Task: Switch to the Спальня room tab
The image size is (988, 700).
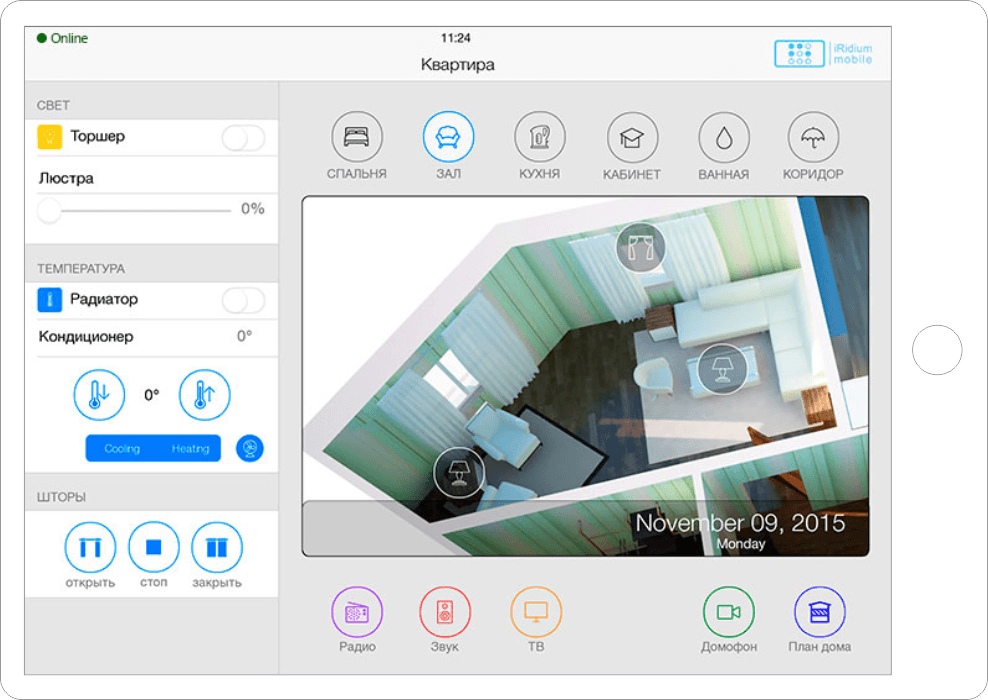Action: pyautogui.click(x=356, y=137)
